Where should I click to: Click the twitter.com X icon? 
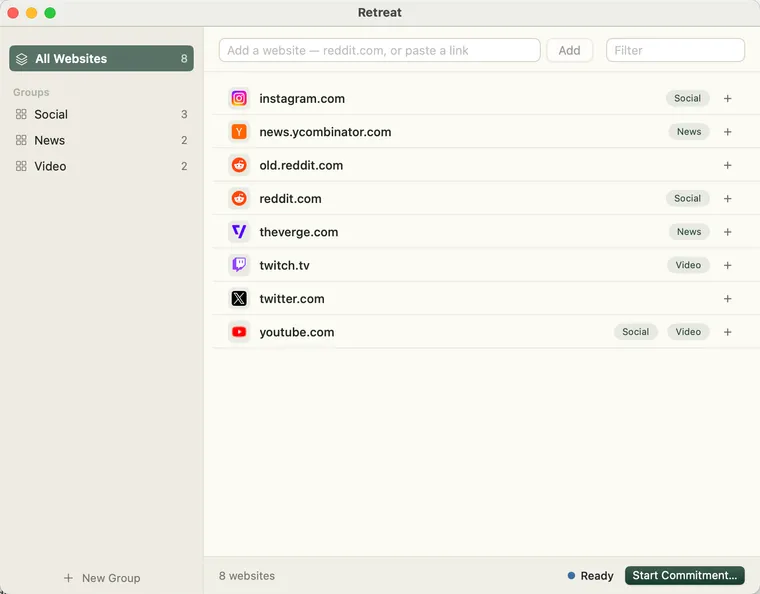coord(239,298)
